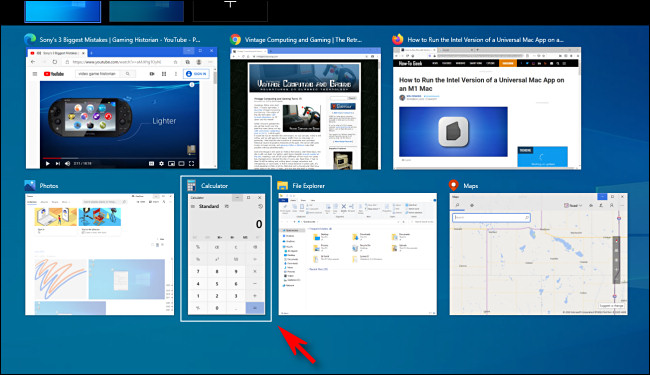
Task: Toggle captions in the YouTube player
Action: pyautogui.click(x=152, y=164)
